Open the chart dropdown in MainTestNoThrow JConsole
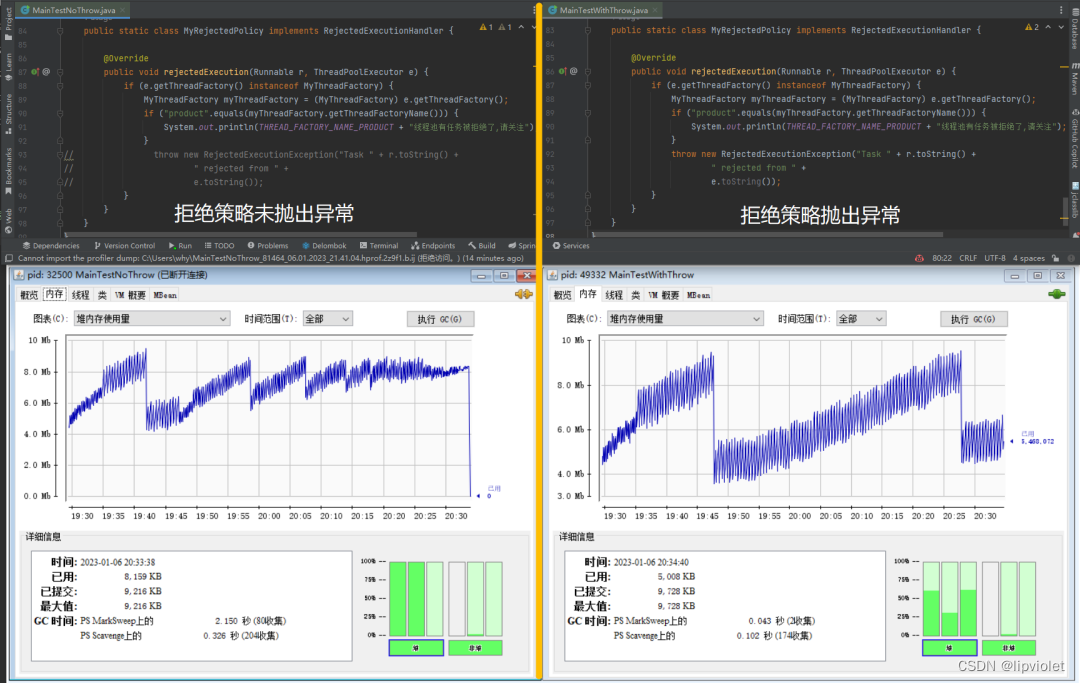 click(x=152, y=319)
